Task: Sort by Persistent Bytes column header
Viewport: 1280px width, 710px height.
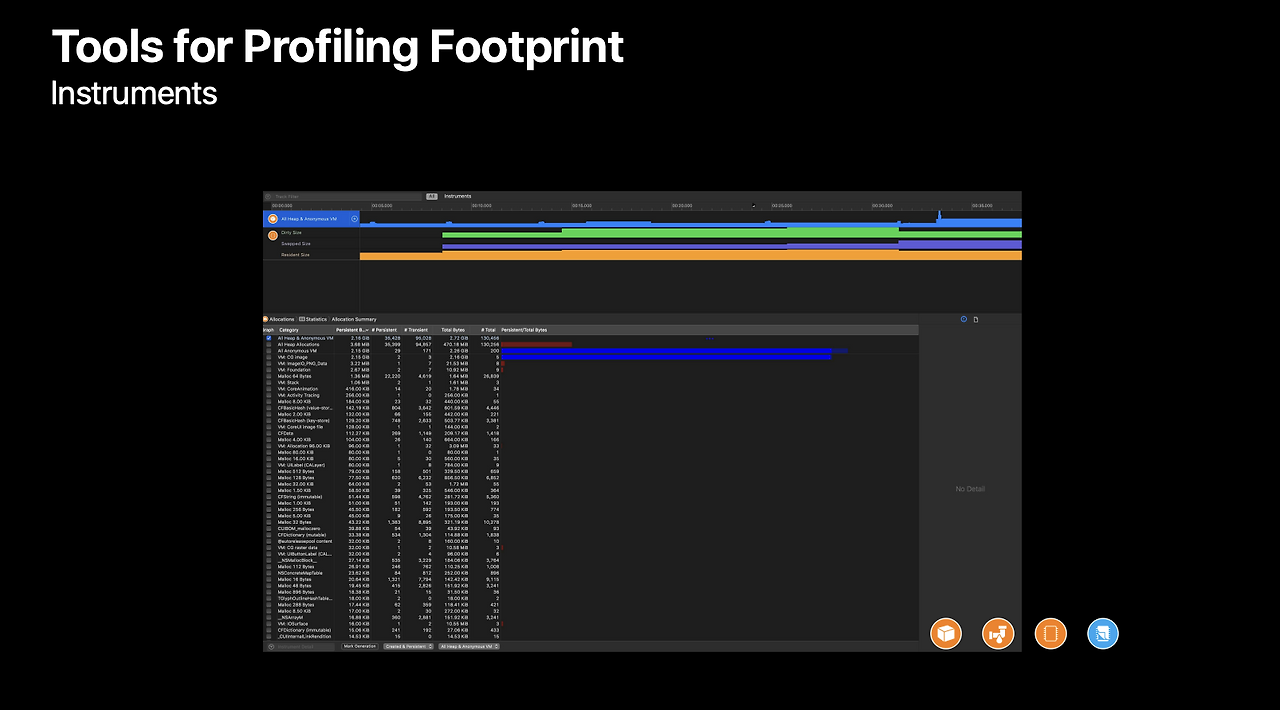Action: pos(352,330)
